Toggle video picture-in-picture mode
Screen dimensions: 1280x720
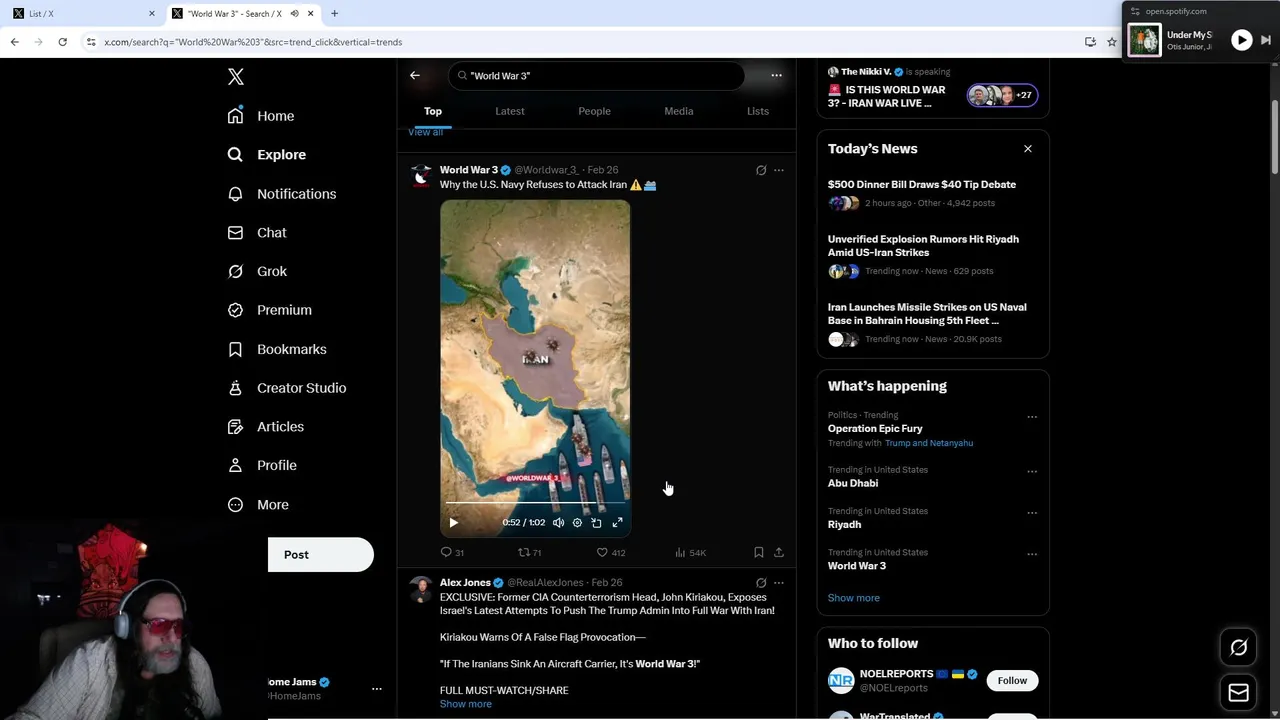click(597, 523)
